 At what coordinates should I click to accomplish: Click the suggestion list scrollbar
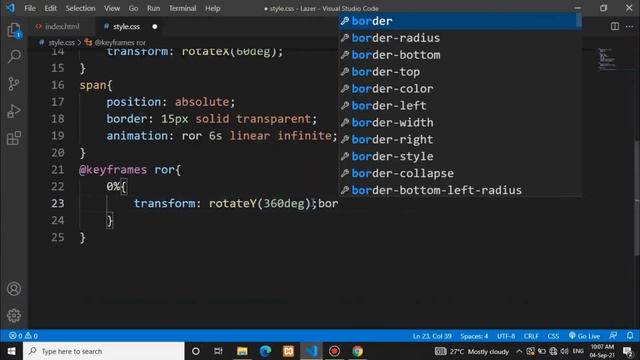pos(579,21)
